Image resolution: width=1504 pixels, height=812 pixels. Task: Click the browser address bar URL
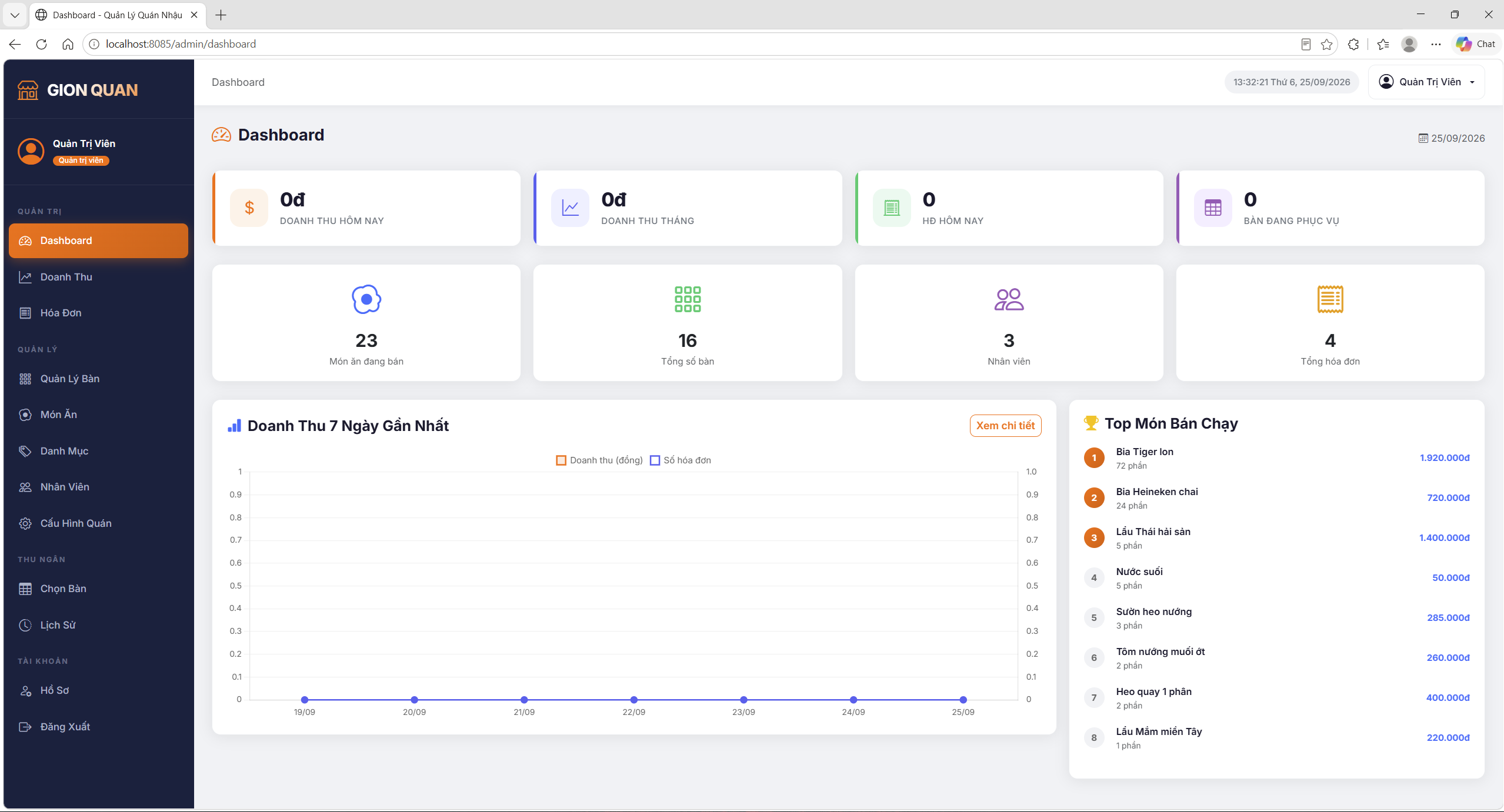pyautogui.click(x=181, y=44)
